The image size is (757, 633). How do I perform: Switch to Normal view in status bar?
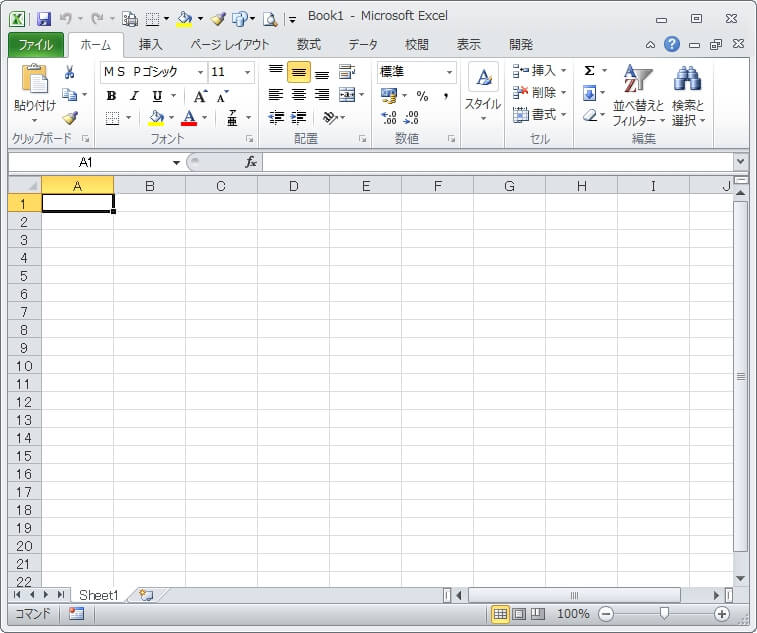pyautogui.click(x=500, y=614)
